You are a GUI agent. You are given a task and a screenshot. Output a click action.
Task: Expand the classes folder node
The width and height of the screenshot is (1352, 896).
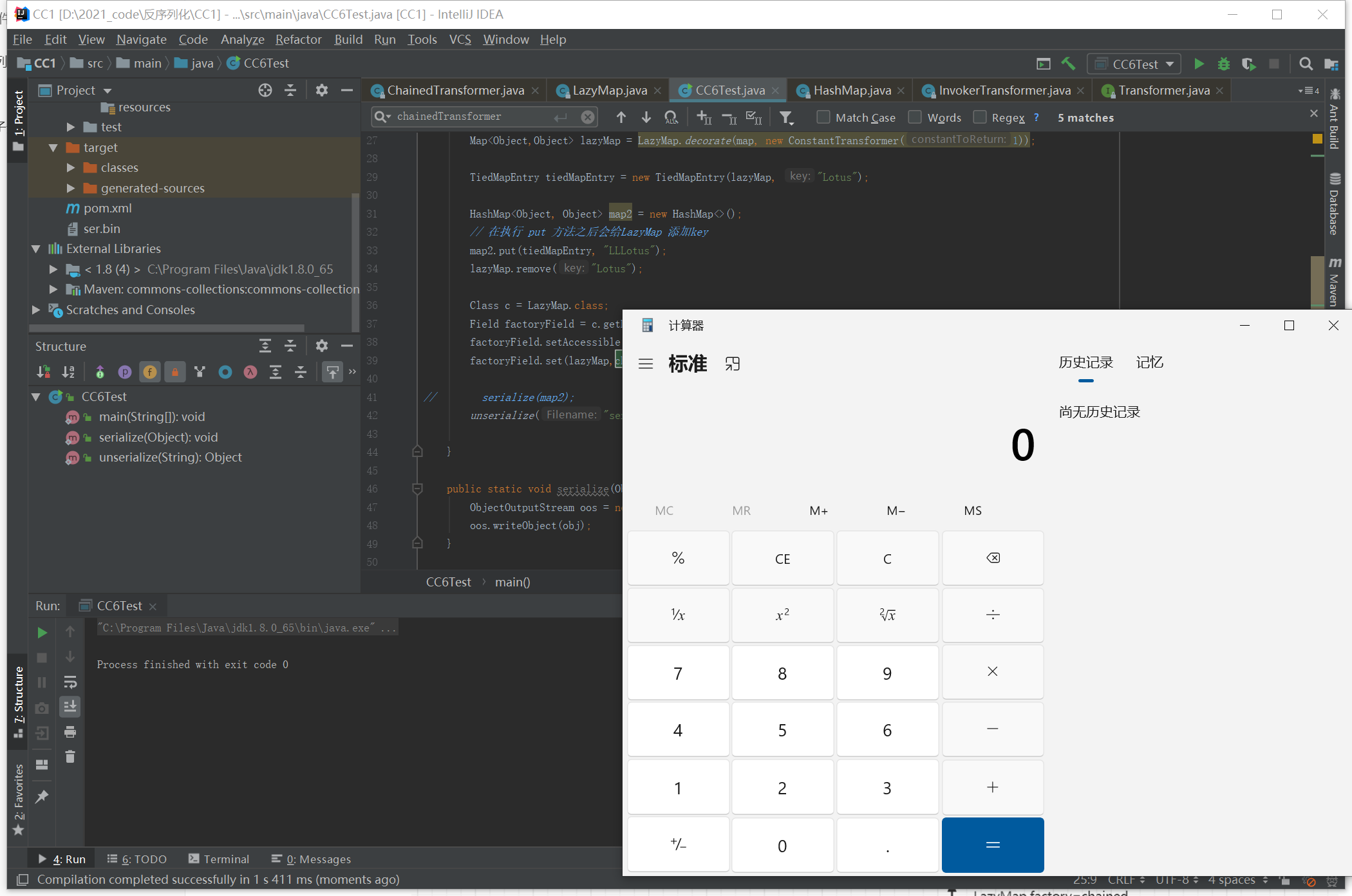[71, 167]
